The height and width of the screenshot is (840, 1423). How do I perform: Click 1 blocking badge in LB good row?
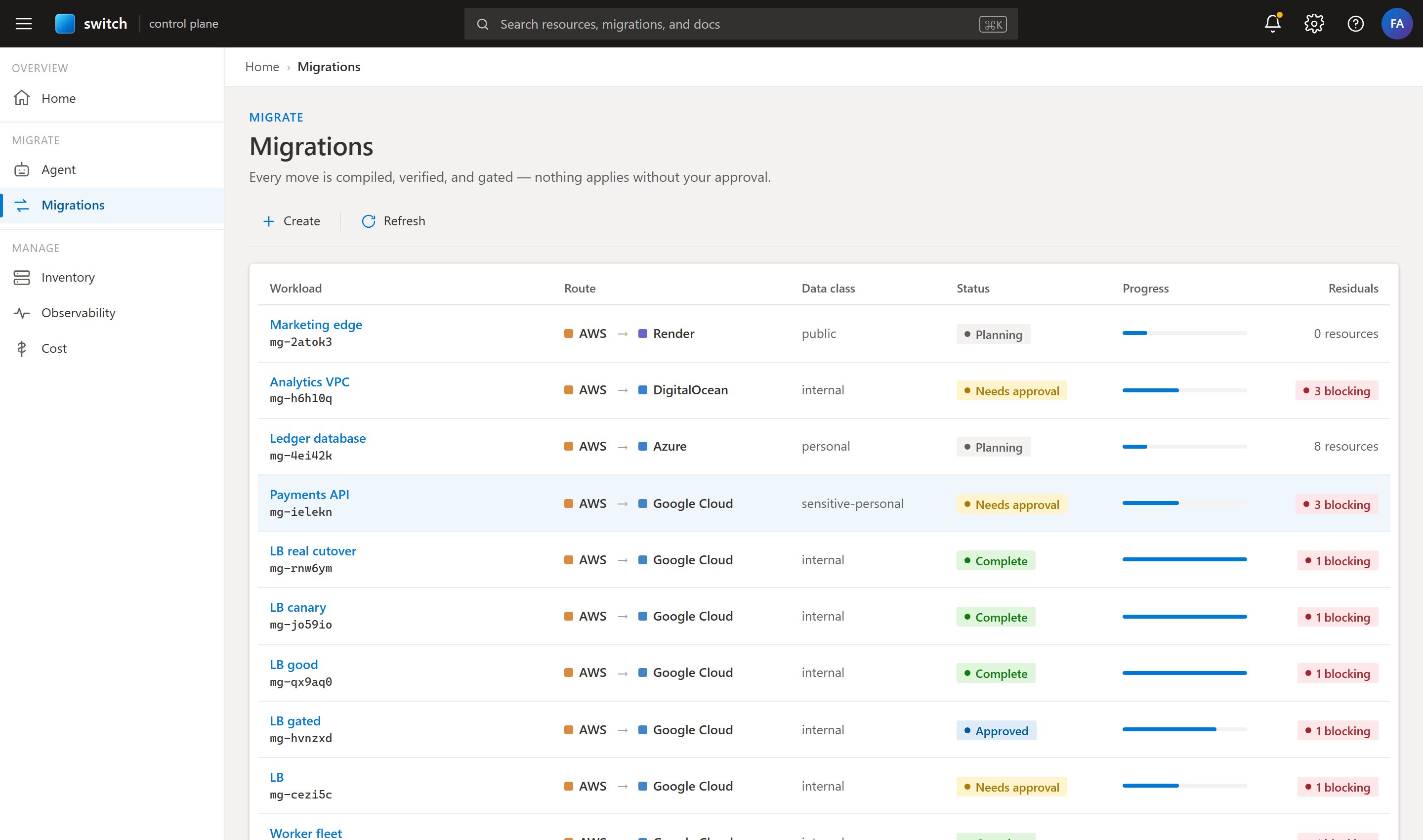[1338, 673]
